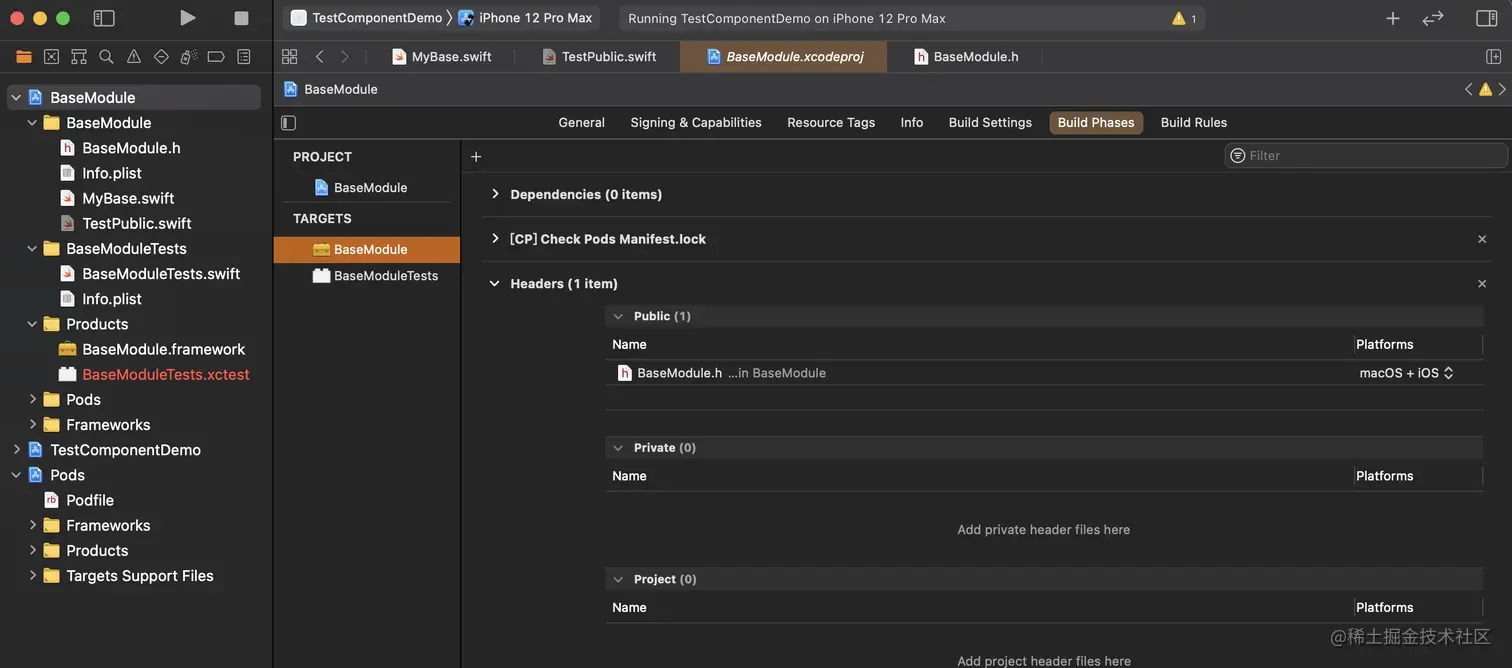The width and height of the screenshot is (1512, 668).
Task: Run the project with the play button
Action: coord(187,18)
